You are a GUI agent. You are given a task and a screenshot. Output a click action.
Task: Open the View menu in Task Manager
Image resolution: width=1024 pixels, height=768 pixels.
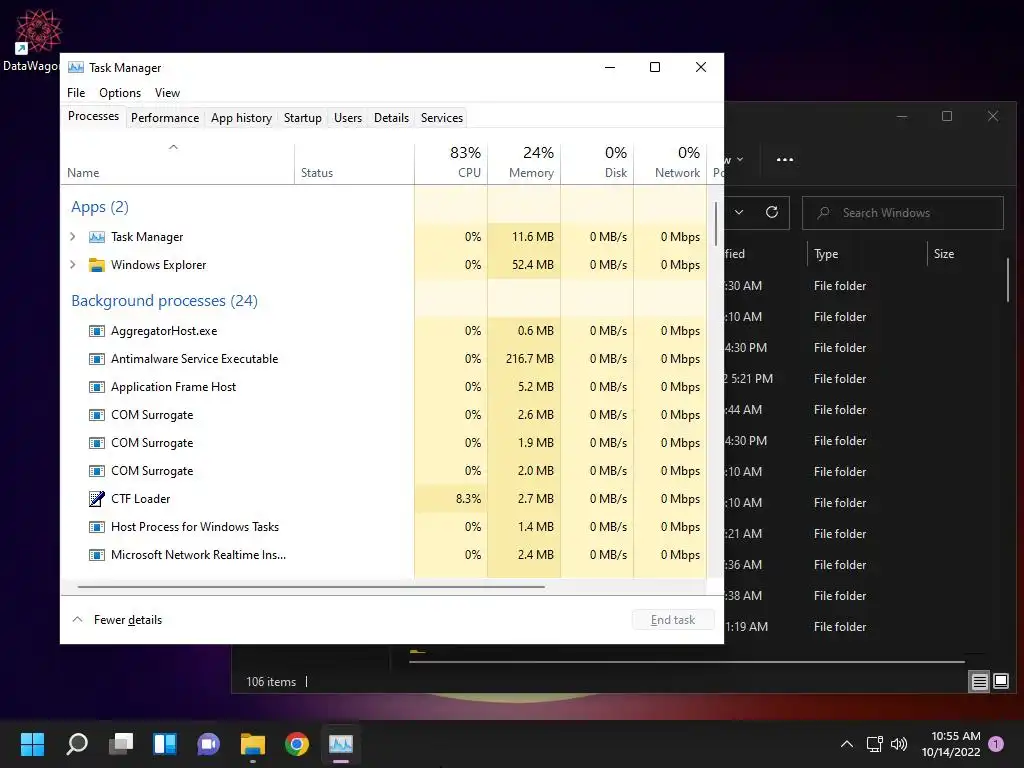click(167, 93)
